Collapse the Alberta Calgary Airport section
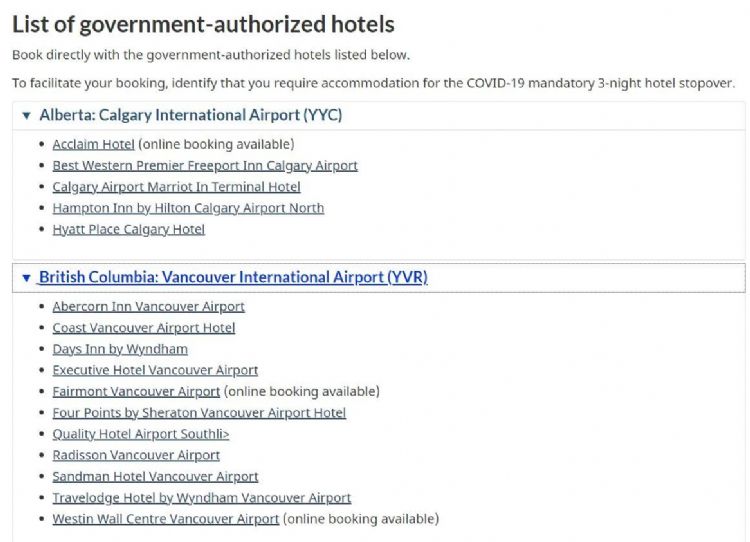The height and width of the screenshot is (542, 750). [x=26, y=115]
